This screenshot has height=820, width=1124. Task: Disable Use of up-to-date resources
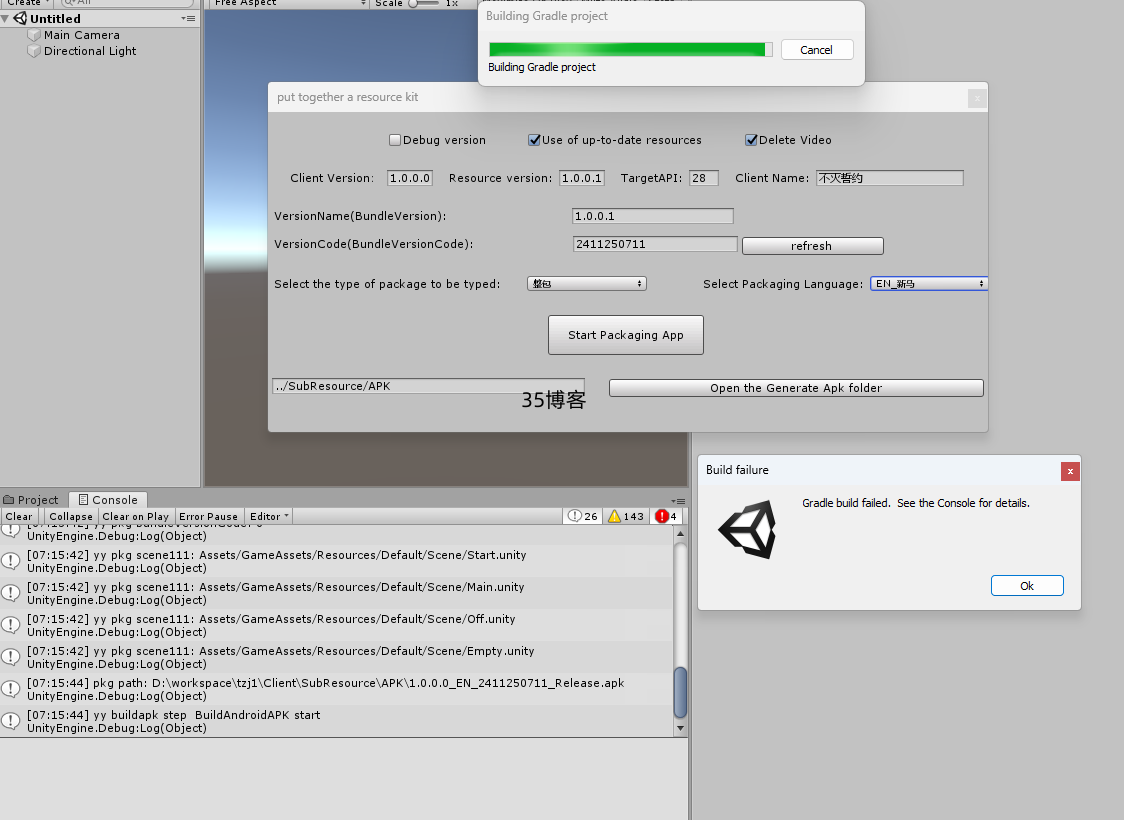[534, 140]
